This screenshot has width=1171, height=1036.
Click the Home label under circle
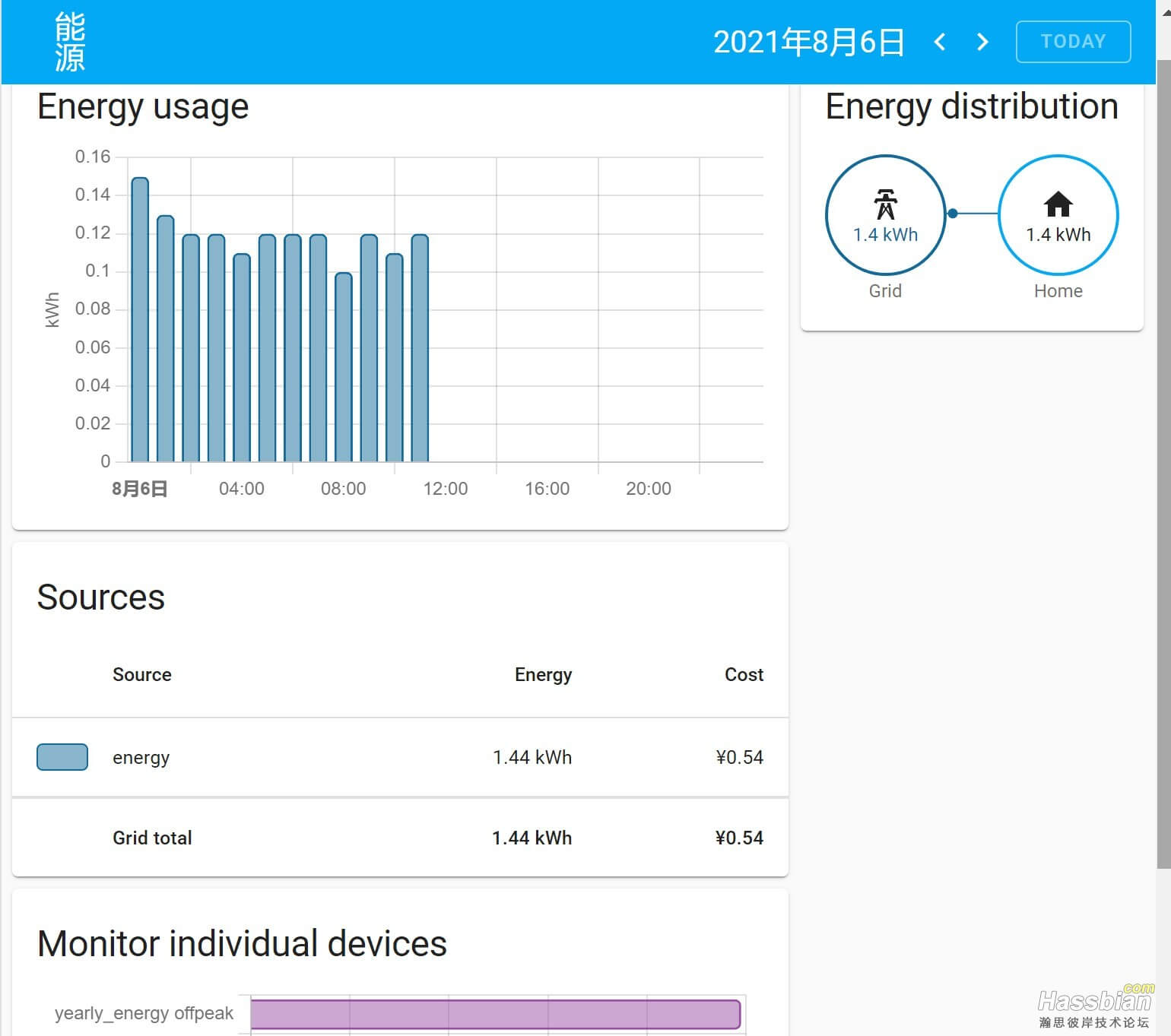point(1058,291)
